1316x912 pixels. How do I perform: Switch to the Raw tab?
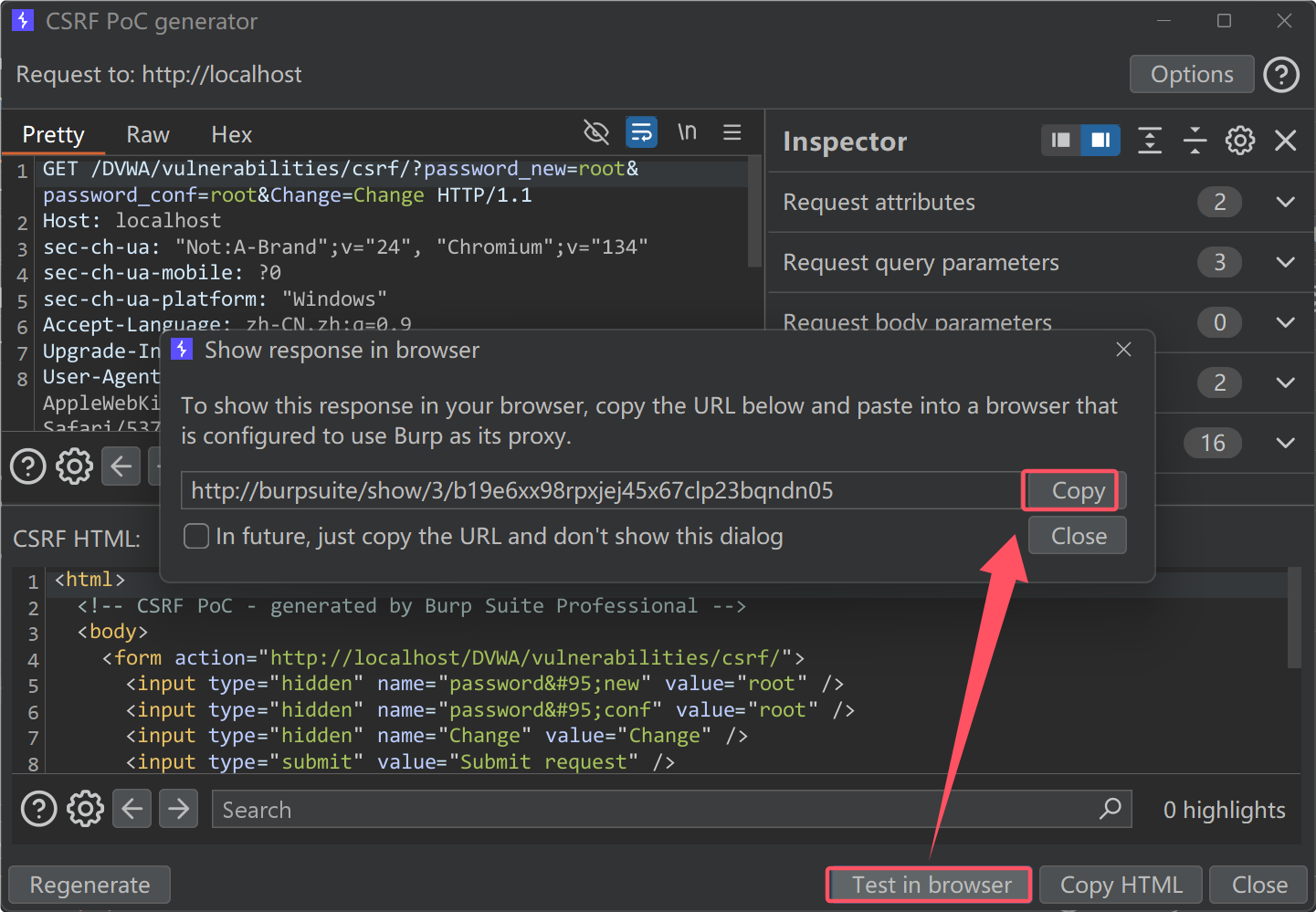pos(148,135)
